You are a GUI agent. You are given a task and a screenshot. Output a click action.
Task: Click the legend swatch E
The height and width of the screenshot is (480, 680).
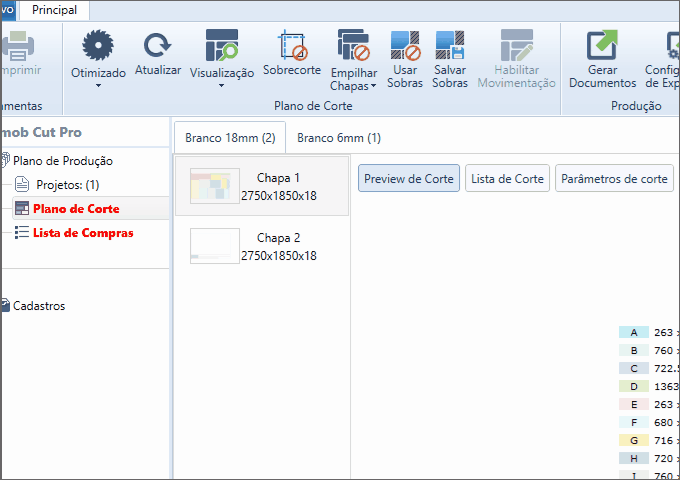point(634,404)
